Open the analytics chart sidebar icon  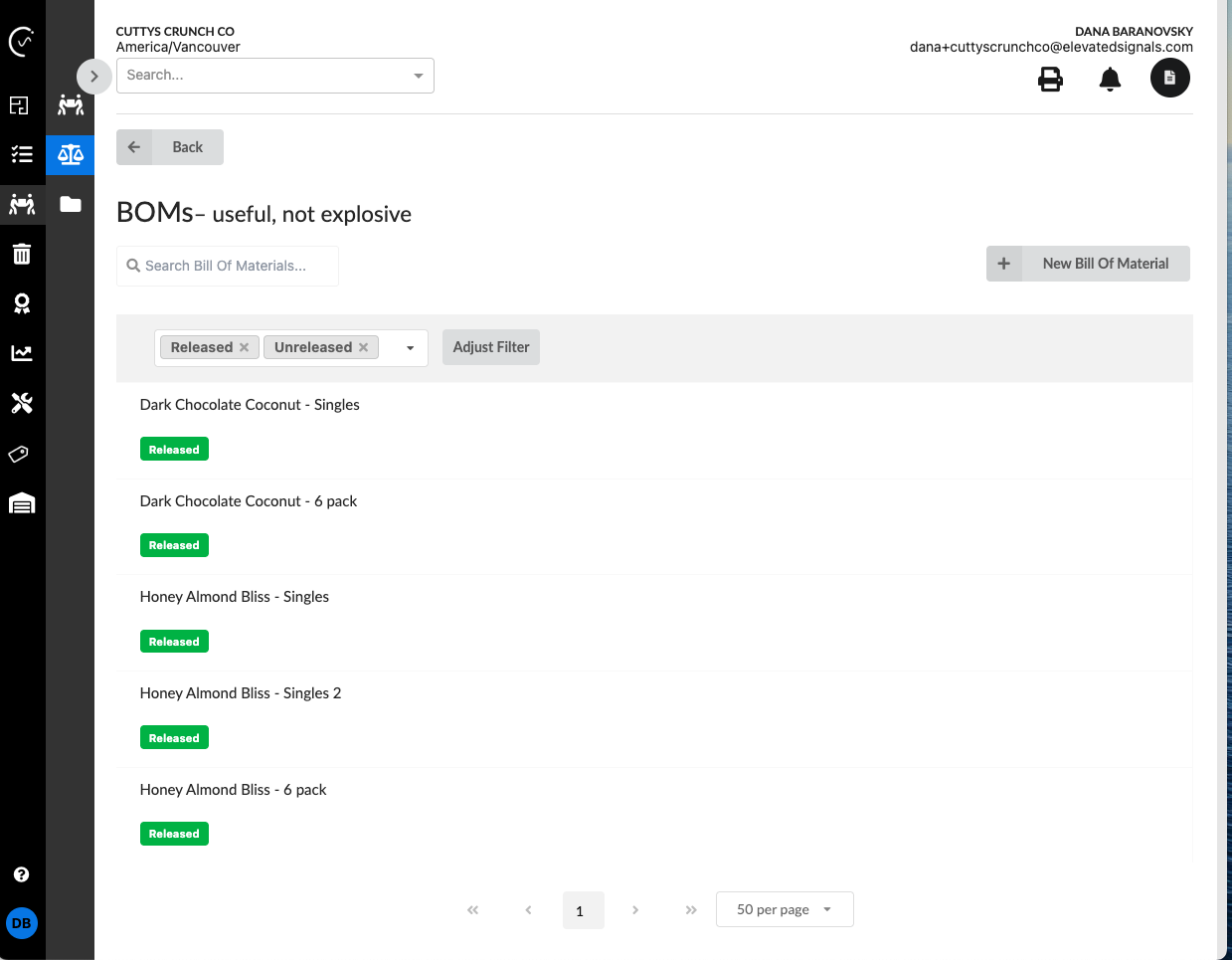point(22,353)
